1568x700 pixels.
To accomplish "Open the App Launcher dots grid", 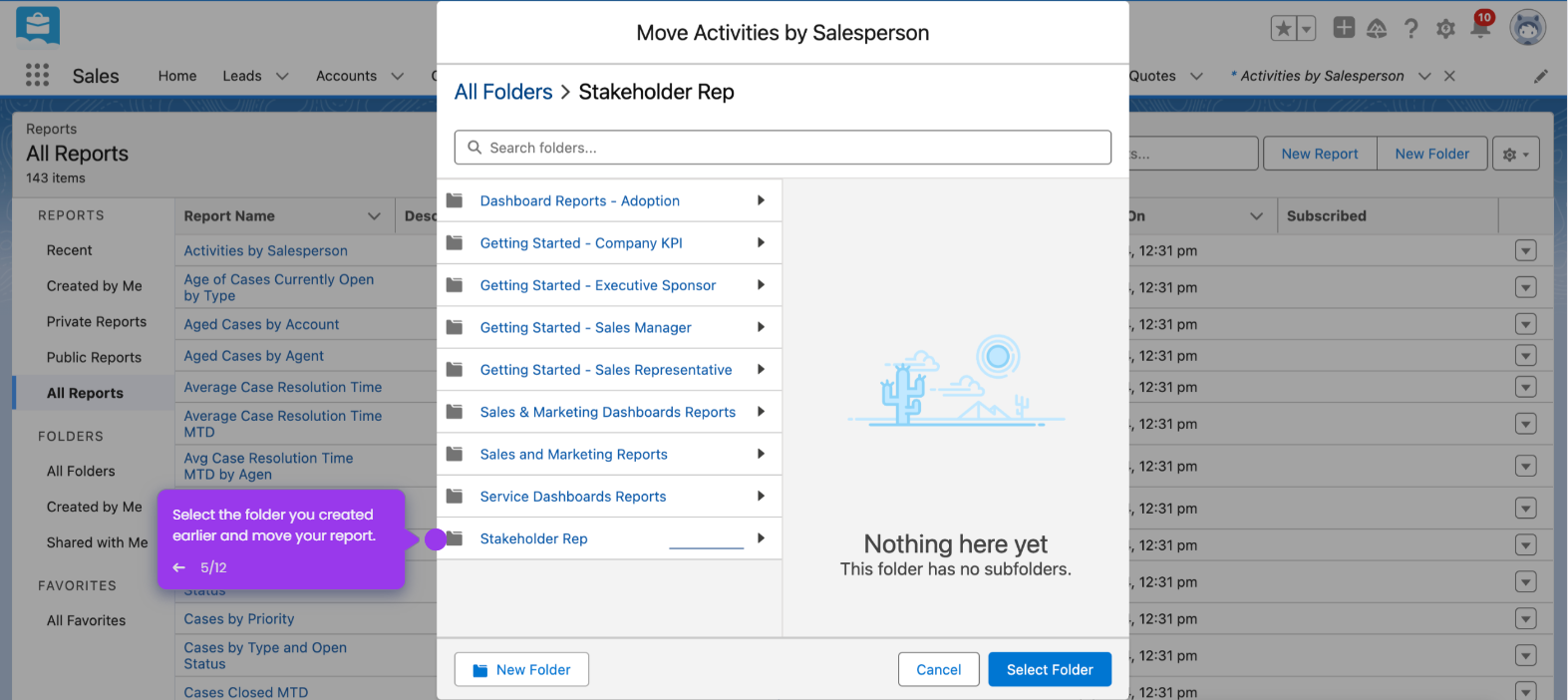I will click(37, 75).
